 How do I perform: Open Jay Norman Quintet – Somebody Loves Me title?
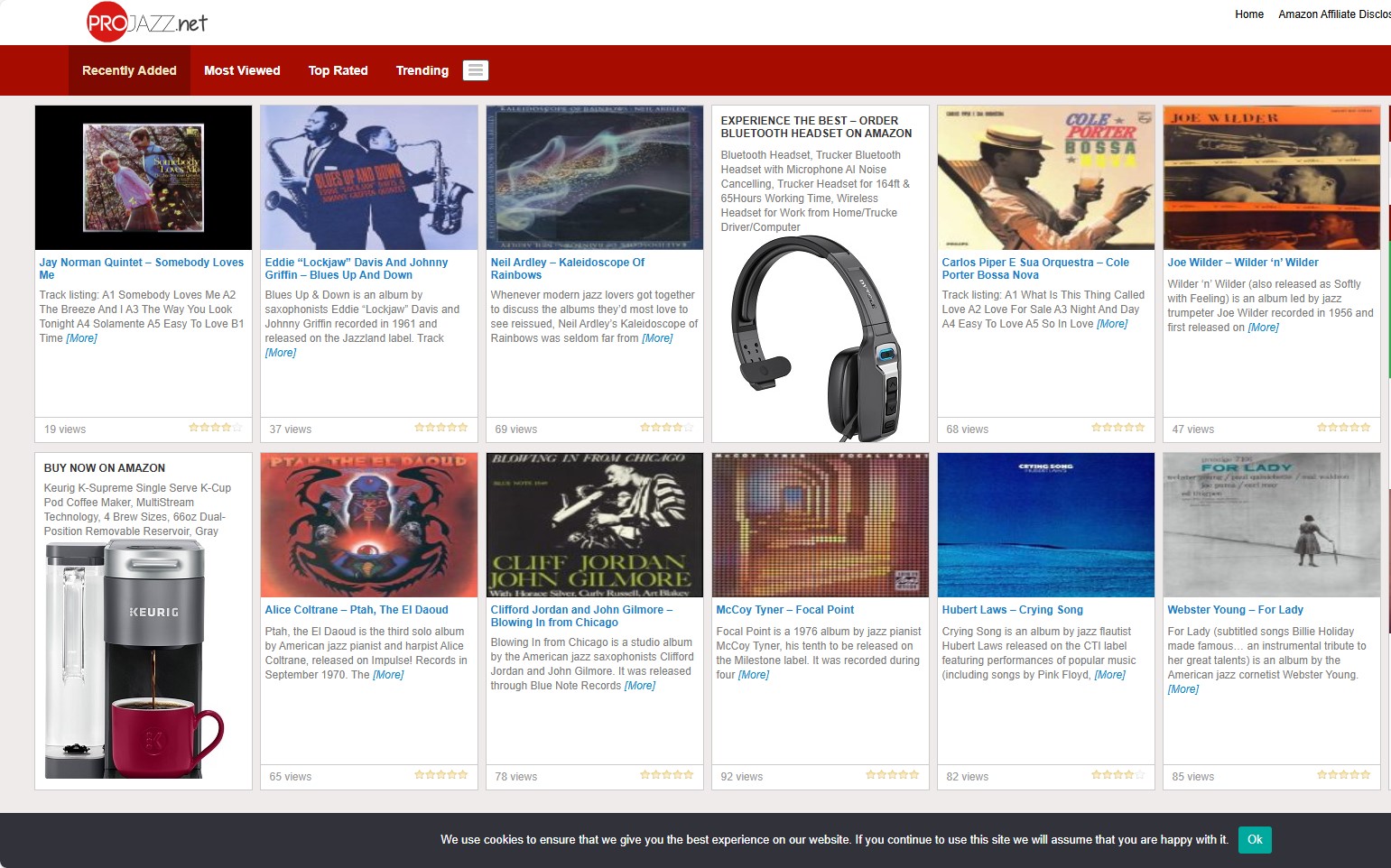[x=142, y=269]
